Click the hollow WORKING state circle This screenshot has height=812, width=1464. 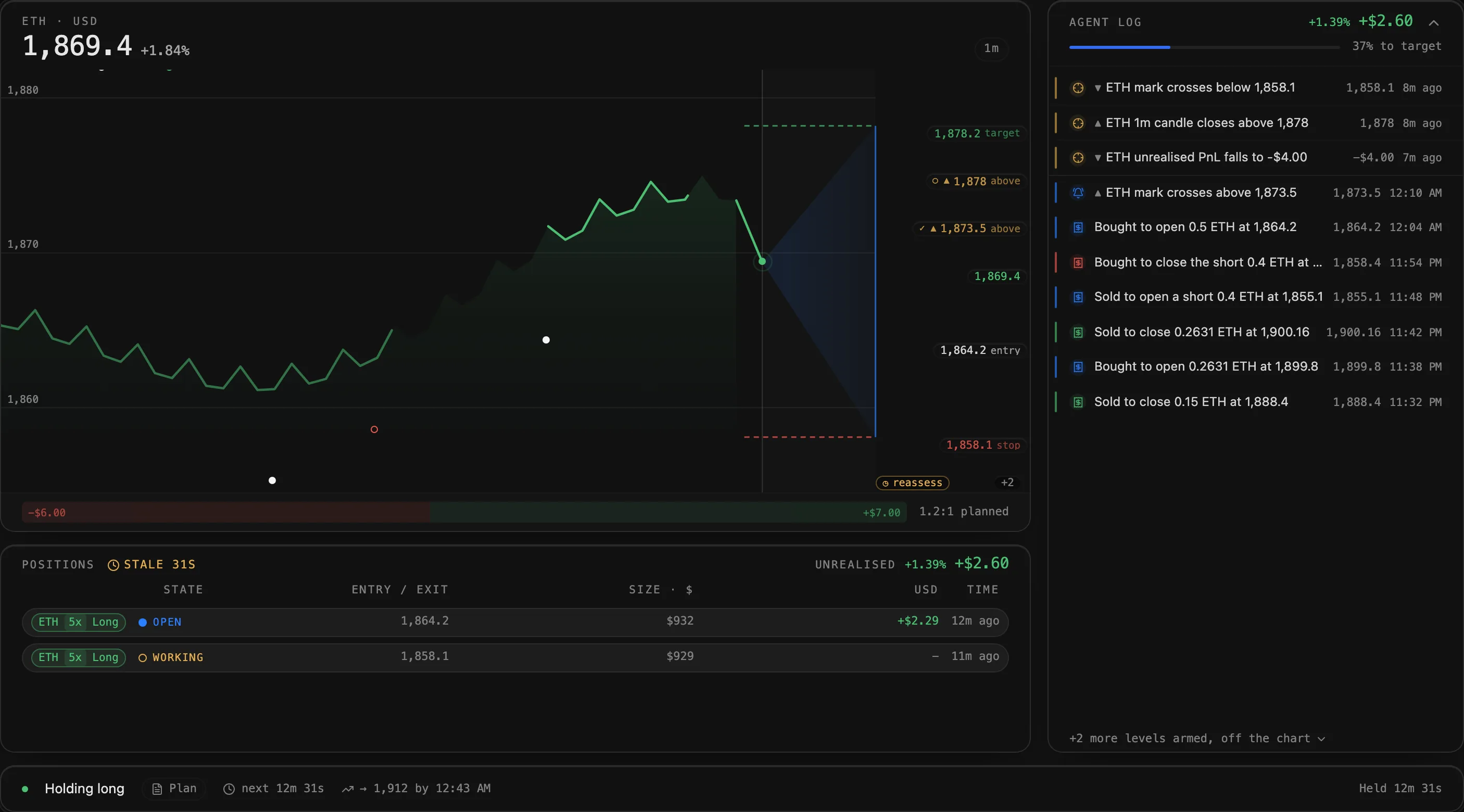(143, 657)
